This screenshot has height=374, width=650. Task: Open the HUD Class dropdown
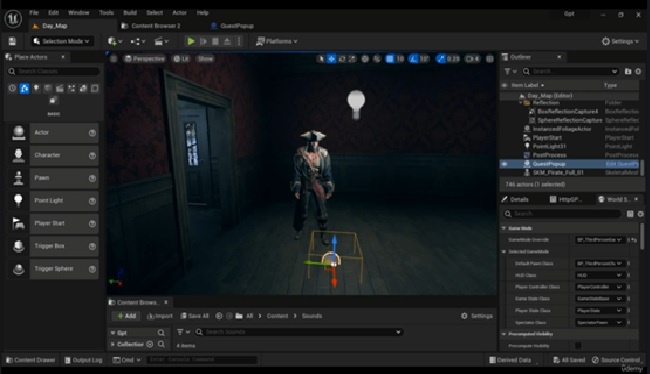599,275
